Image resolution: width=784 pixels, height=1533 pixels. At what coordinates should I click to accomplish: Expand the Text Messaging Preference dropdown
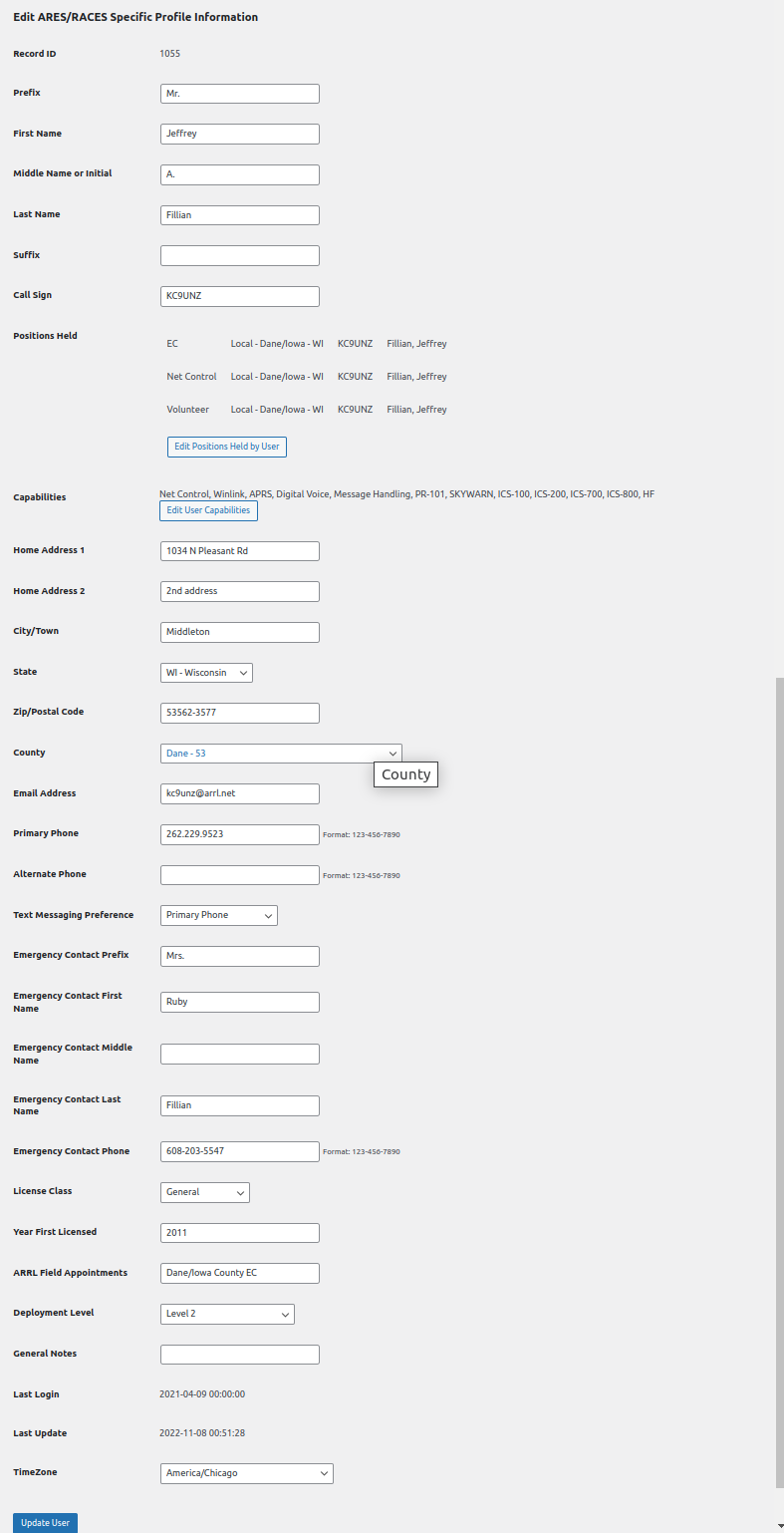point(218,915)
